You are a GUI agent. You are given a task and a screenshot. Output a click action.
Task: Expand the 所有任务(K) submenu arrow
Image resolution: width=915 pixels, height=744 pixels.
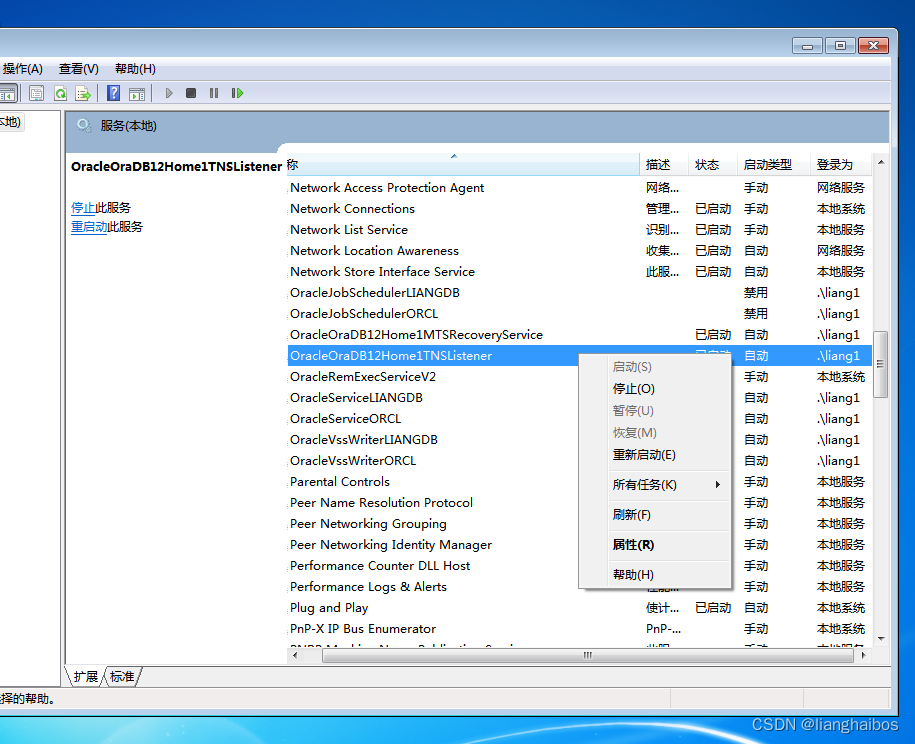(x=718, y=485)
